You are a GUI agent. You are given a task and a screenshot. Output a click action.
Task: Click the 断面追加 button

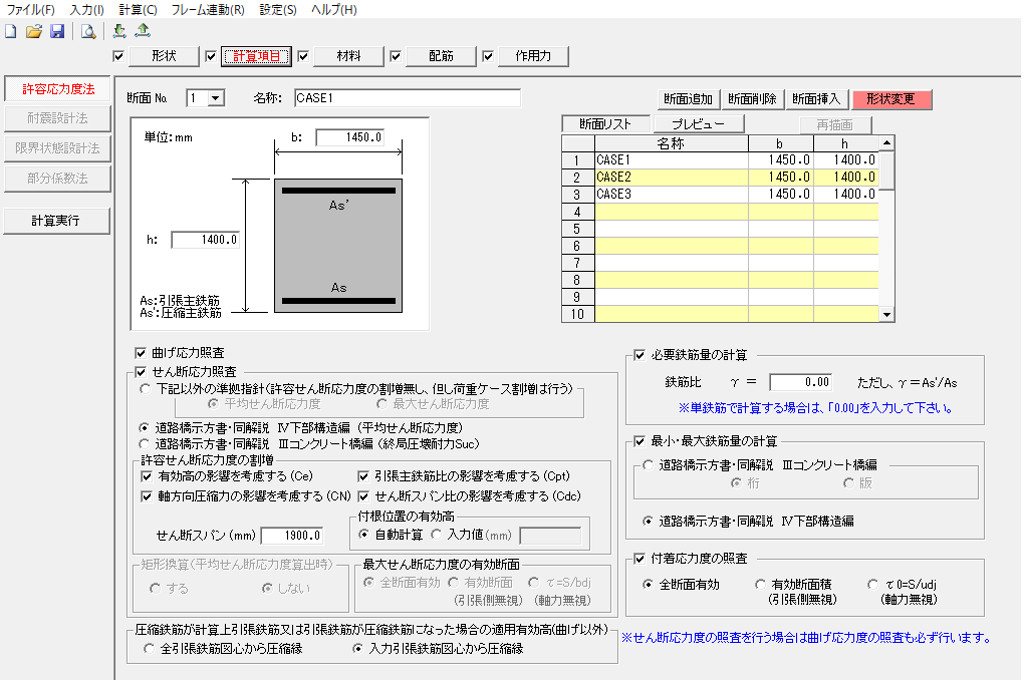[688, 99]
